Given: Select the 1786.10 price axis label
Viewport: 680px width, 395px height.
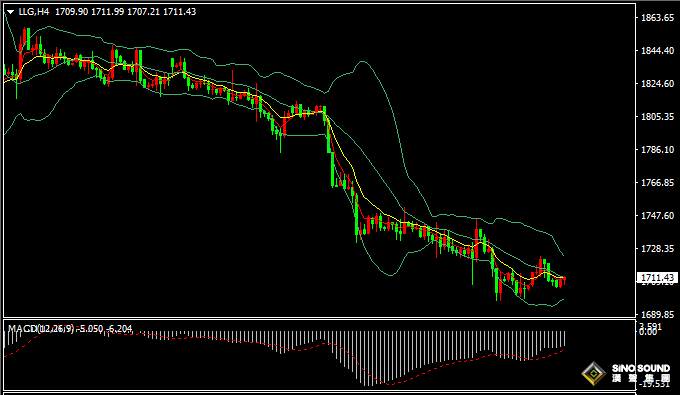Looking at the screenshot, I should [657, 150].
